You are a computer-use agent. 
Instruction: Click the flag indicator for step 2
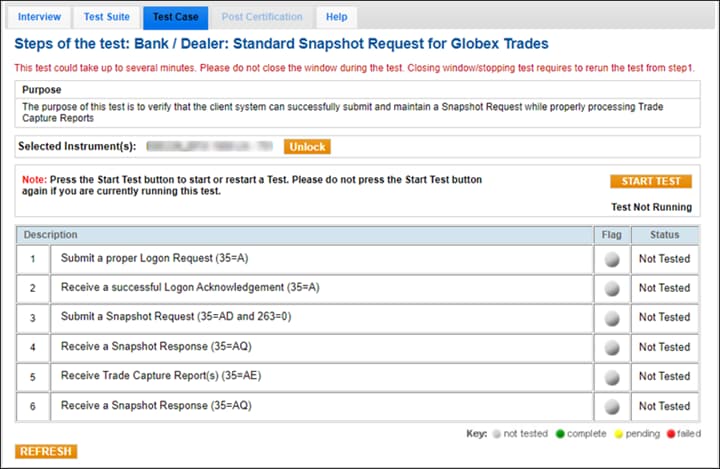[x=611, y=288]
